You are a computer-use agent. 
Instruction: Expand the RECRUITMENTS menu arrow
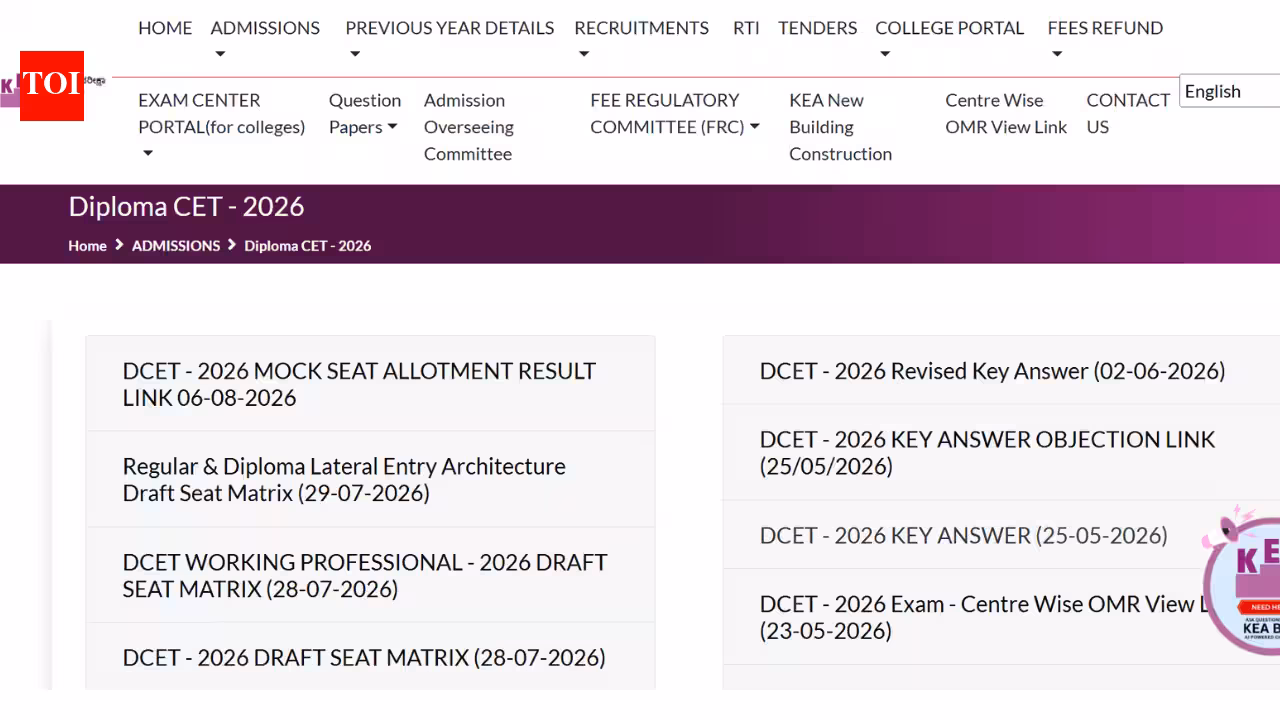584,55
